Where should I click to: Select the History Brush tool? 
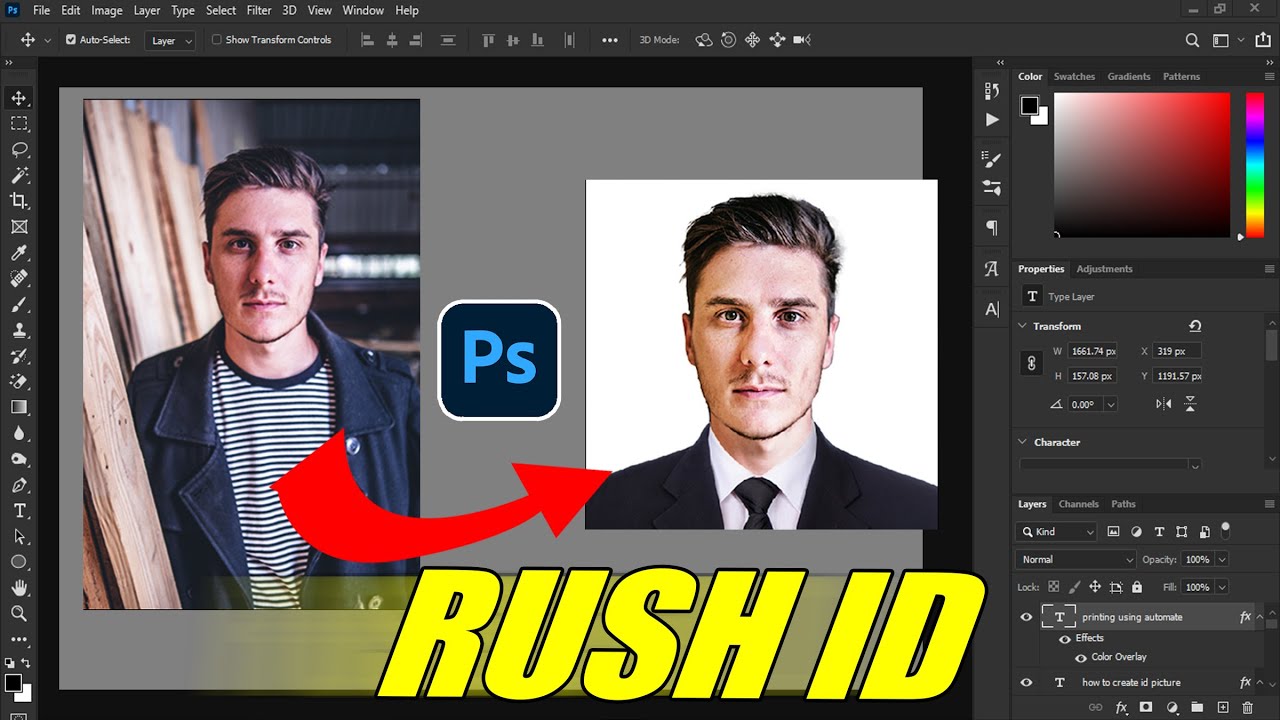click(x=19, y=356)
